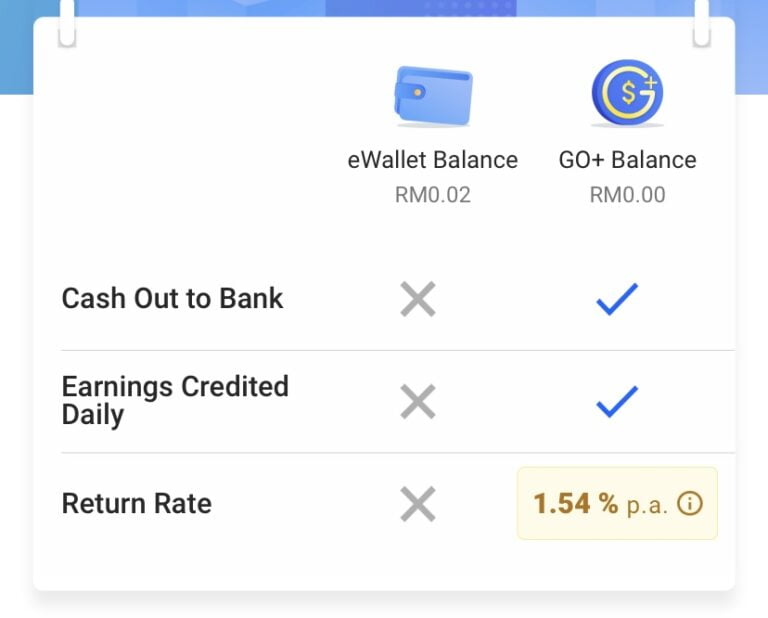Image resolution: width=768 pixels, height=618 pixels.
Task: Click eWallet Return Rate cross mark
Action: click(x=418, y=504)
